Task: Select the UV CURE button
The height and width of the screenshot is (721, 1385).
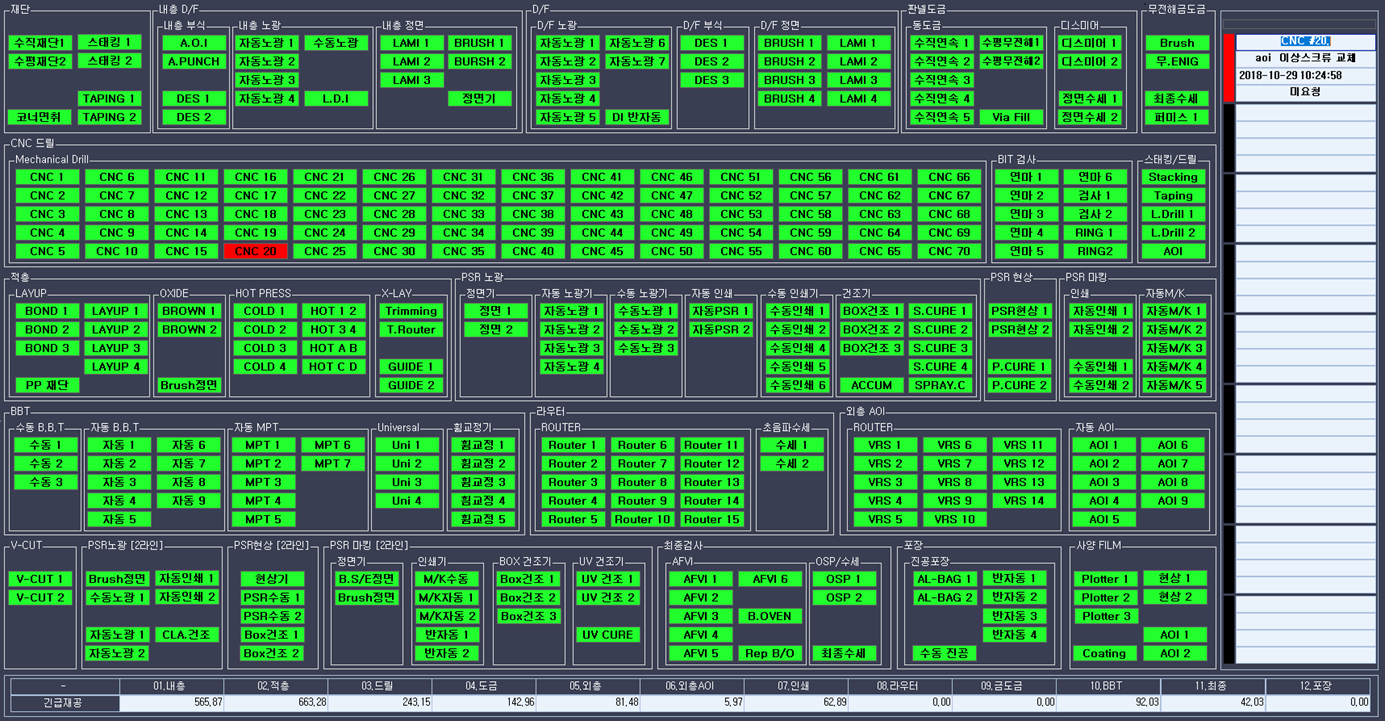Action: point(609,634)
